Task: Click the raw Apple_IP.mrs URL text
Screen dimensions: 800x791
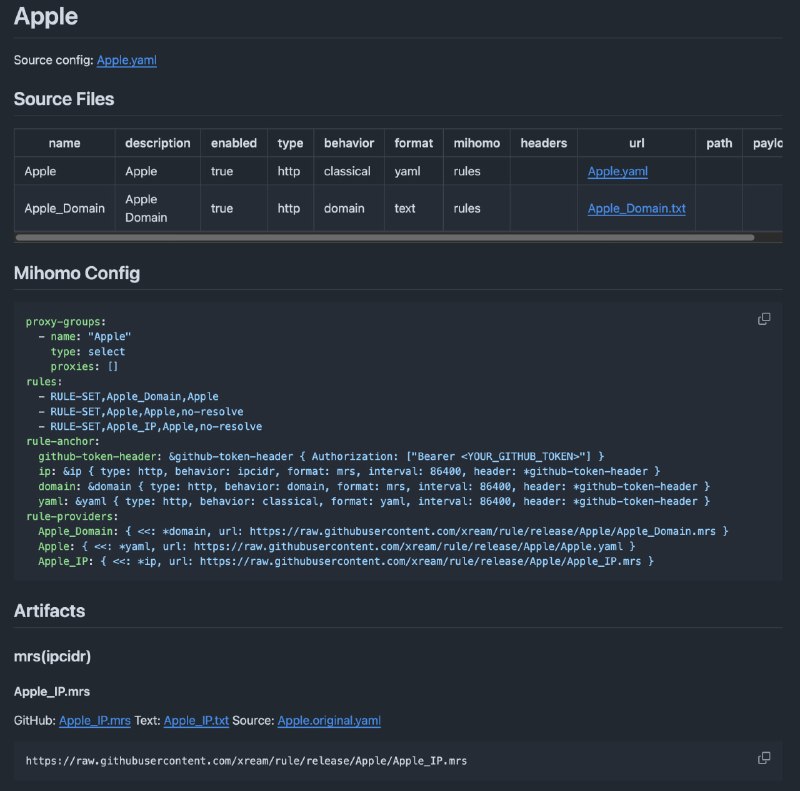Action: point(246,761)
